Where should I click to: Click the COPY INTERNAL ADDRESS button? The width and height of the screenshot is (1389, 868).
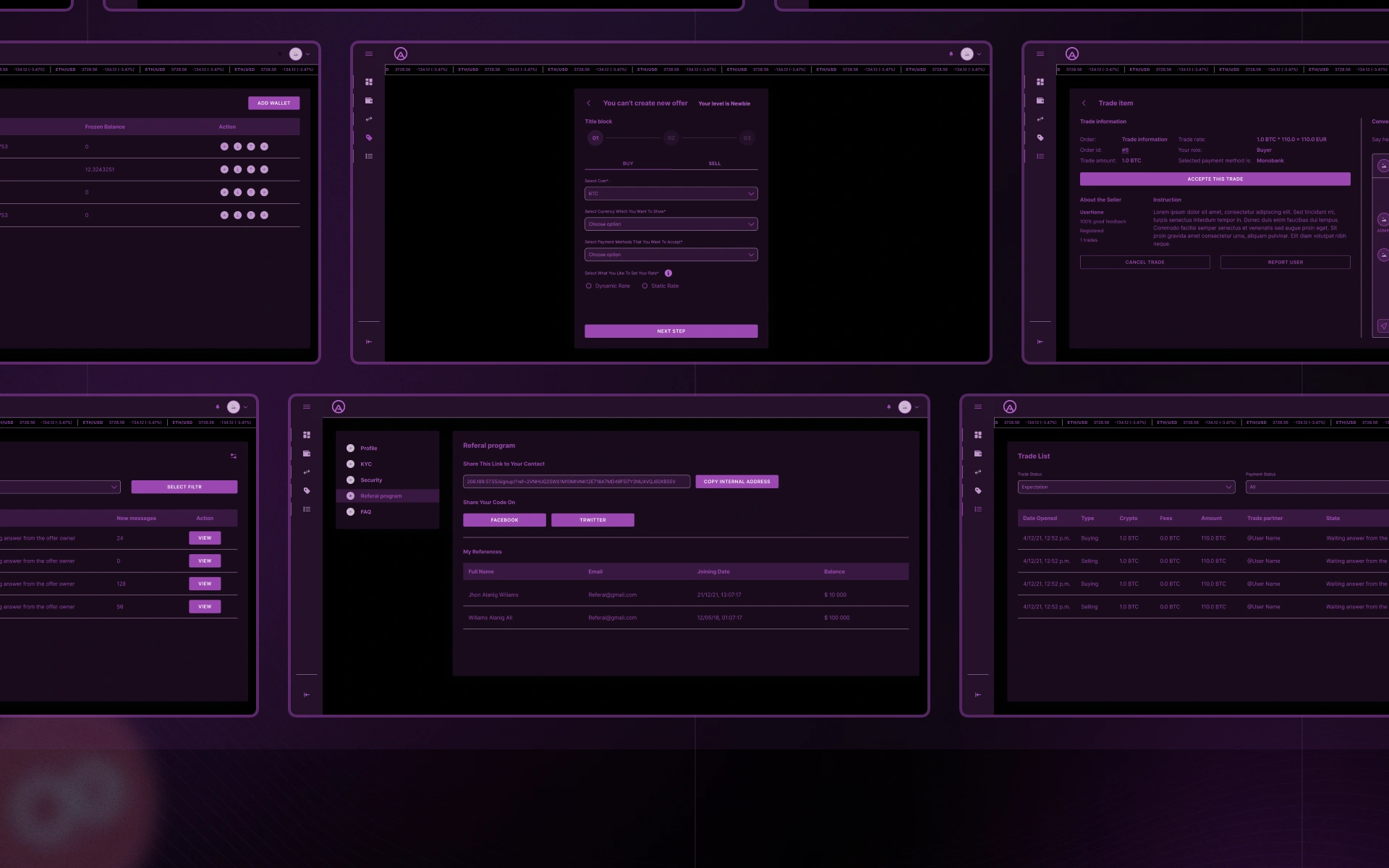pyautogui.click(x=736, y=482)
